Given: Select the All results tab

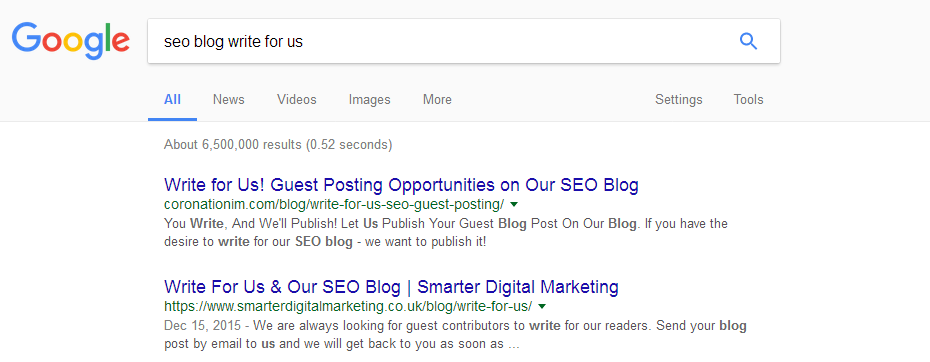Looking at the screenshot, I should coord(173,100).
